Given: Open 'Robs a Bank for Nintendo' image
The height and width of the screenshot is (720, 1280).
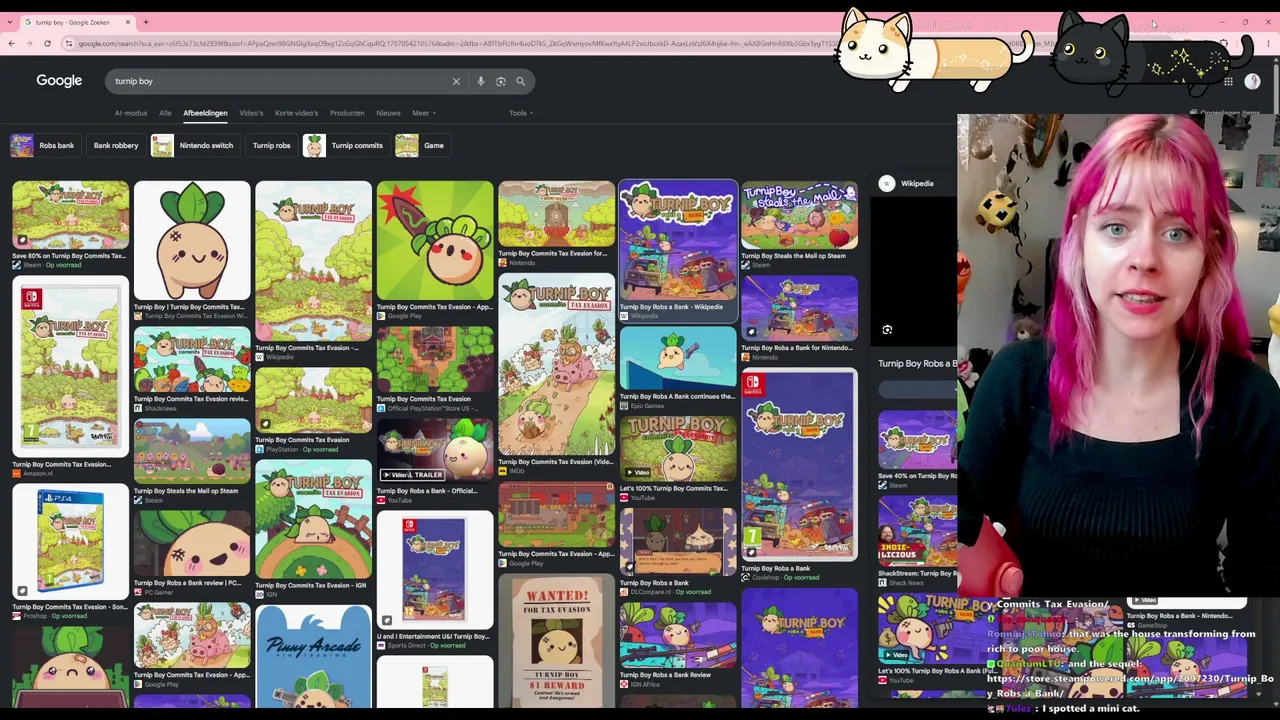Looking at the screenshot, I should pyautogui.click(x=799, y=309).
